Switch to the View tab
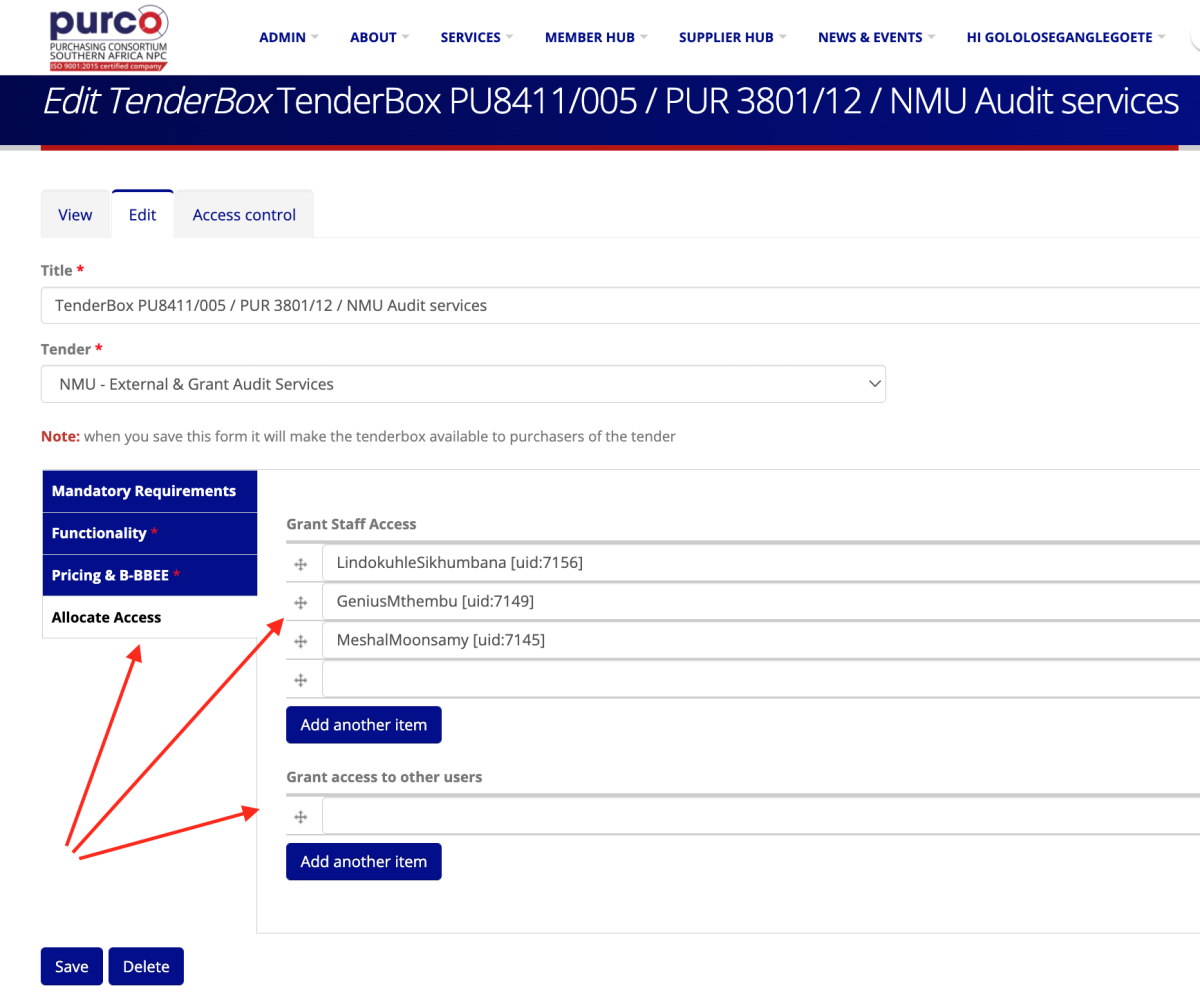The height and width of the screenshot is (995, 1200). coord(75,215)
